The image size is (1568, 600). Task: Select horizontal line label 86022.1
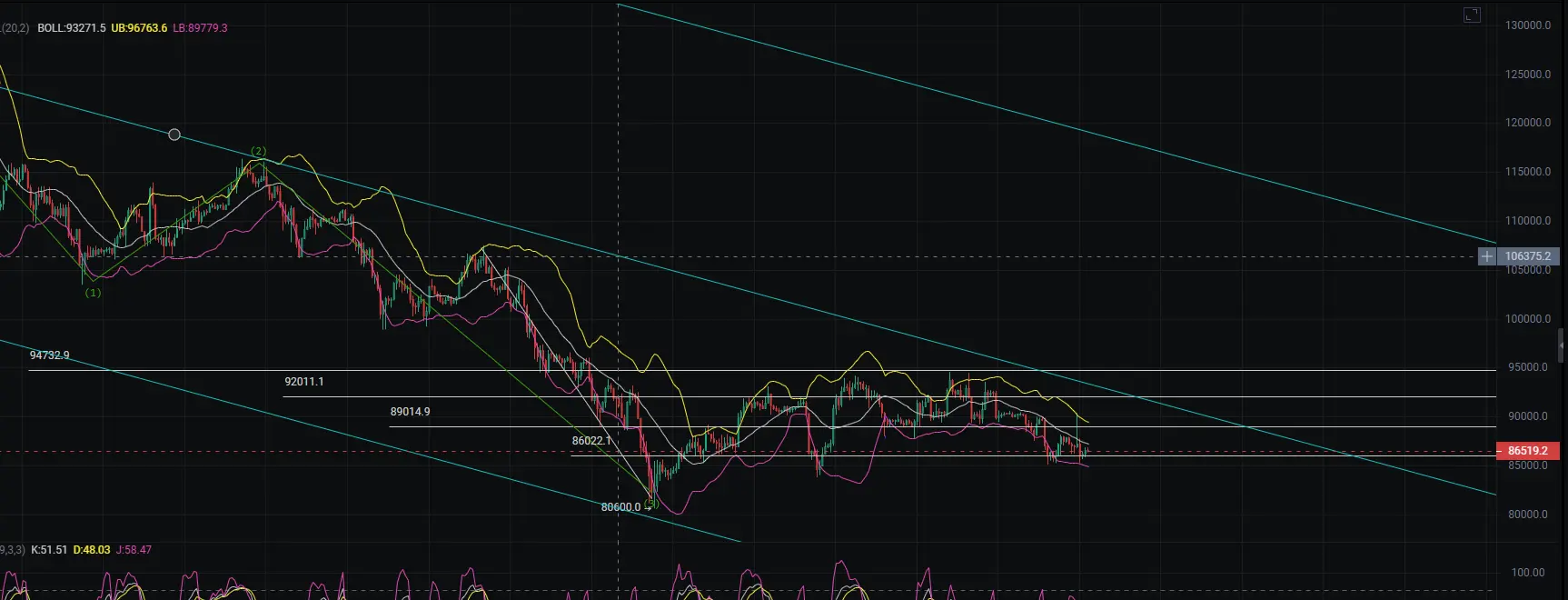[591, 441]
